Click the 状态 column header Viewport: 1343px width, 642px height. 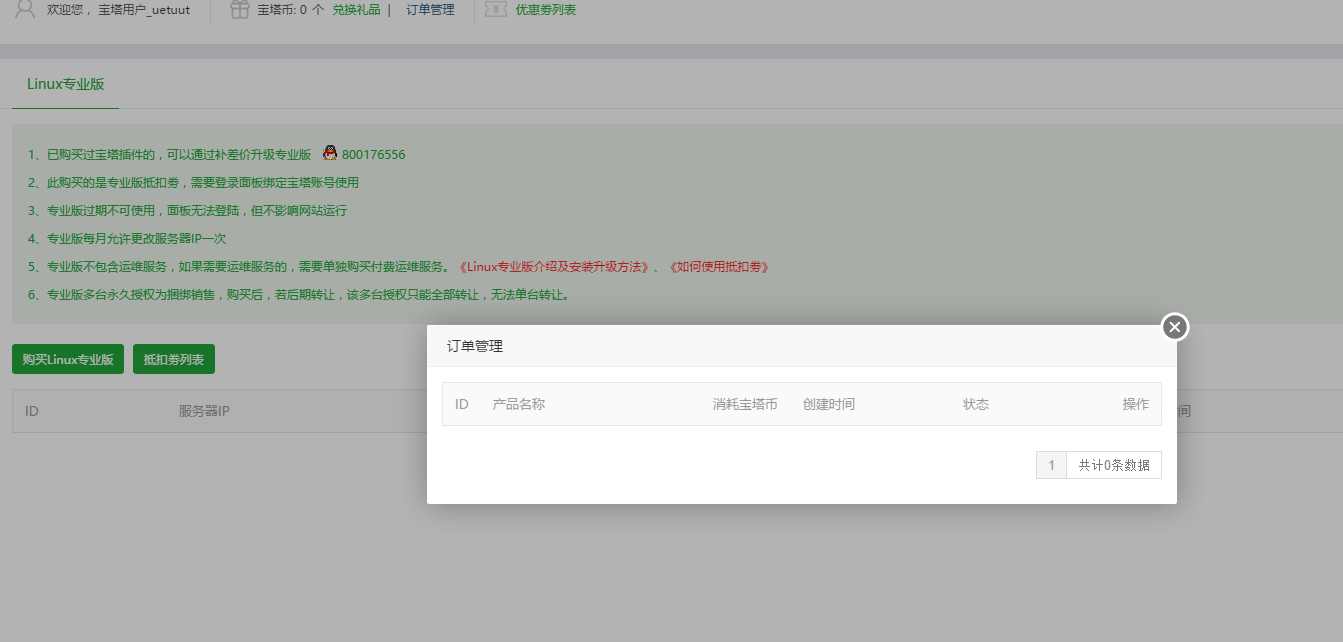pos(976,404)
